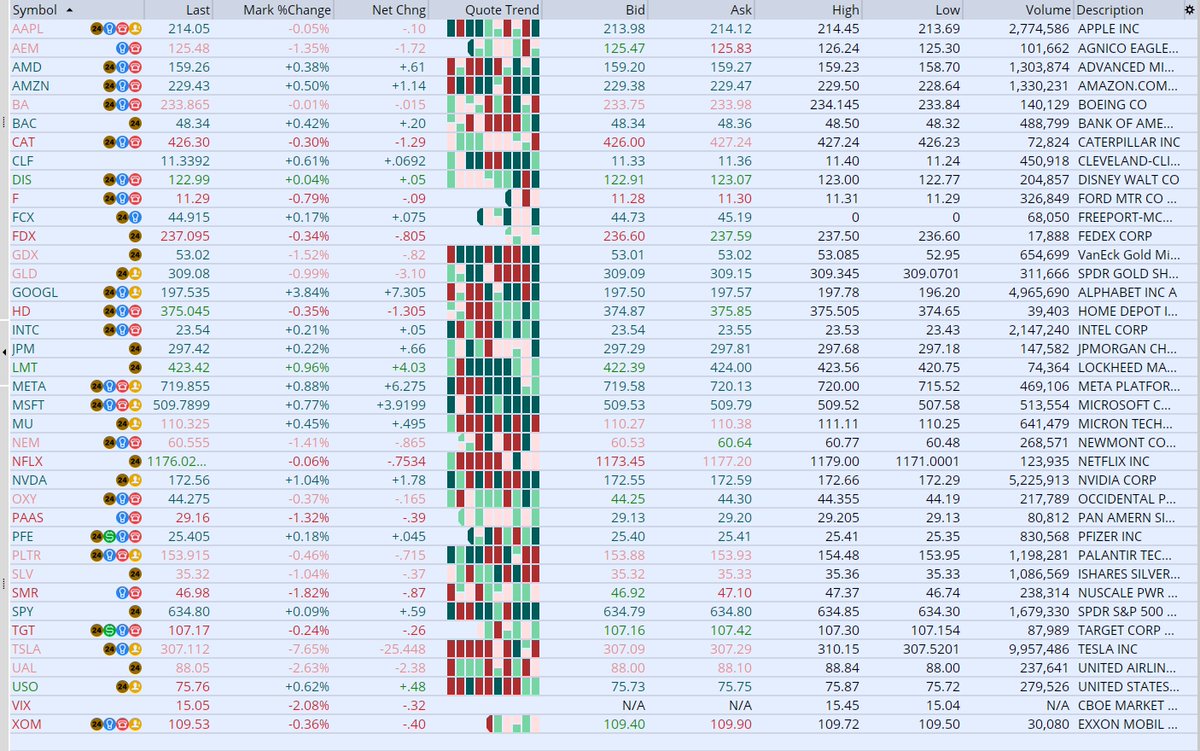1200x751 pixels.
Task: Click the blue lightbulb icon on AAPL row
Action: tap(108, 29)
